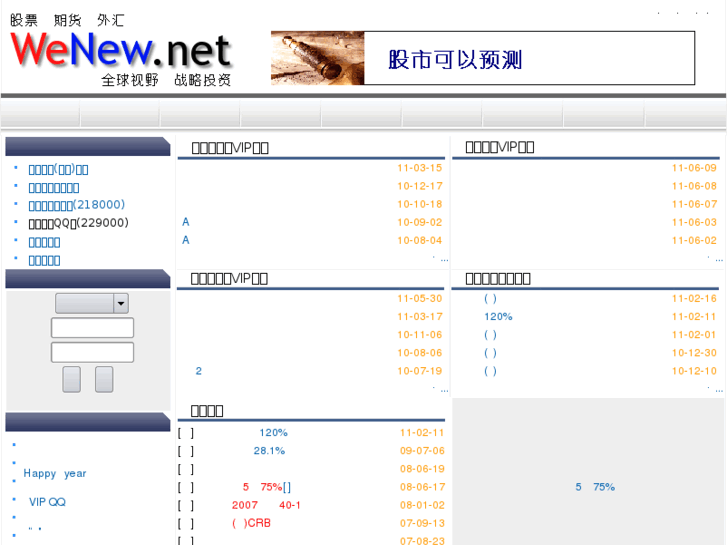This screenshot has height=545, width=727.
Task: Click the 全球视野 战略投资 slogan text
Action: point(166,80)
